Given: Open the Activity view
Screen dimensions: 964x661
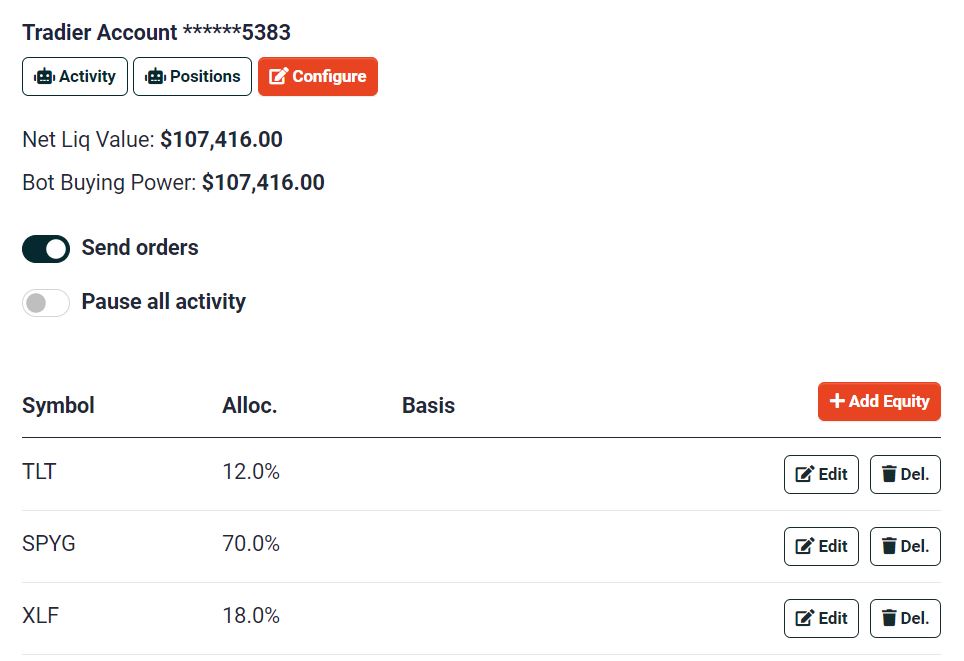Looking at the screenshot, I should pyautogui.click(x=75, y=77).
